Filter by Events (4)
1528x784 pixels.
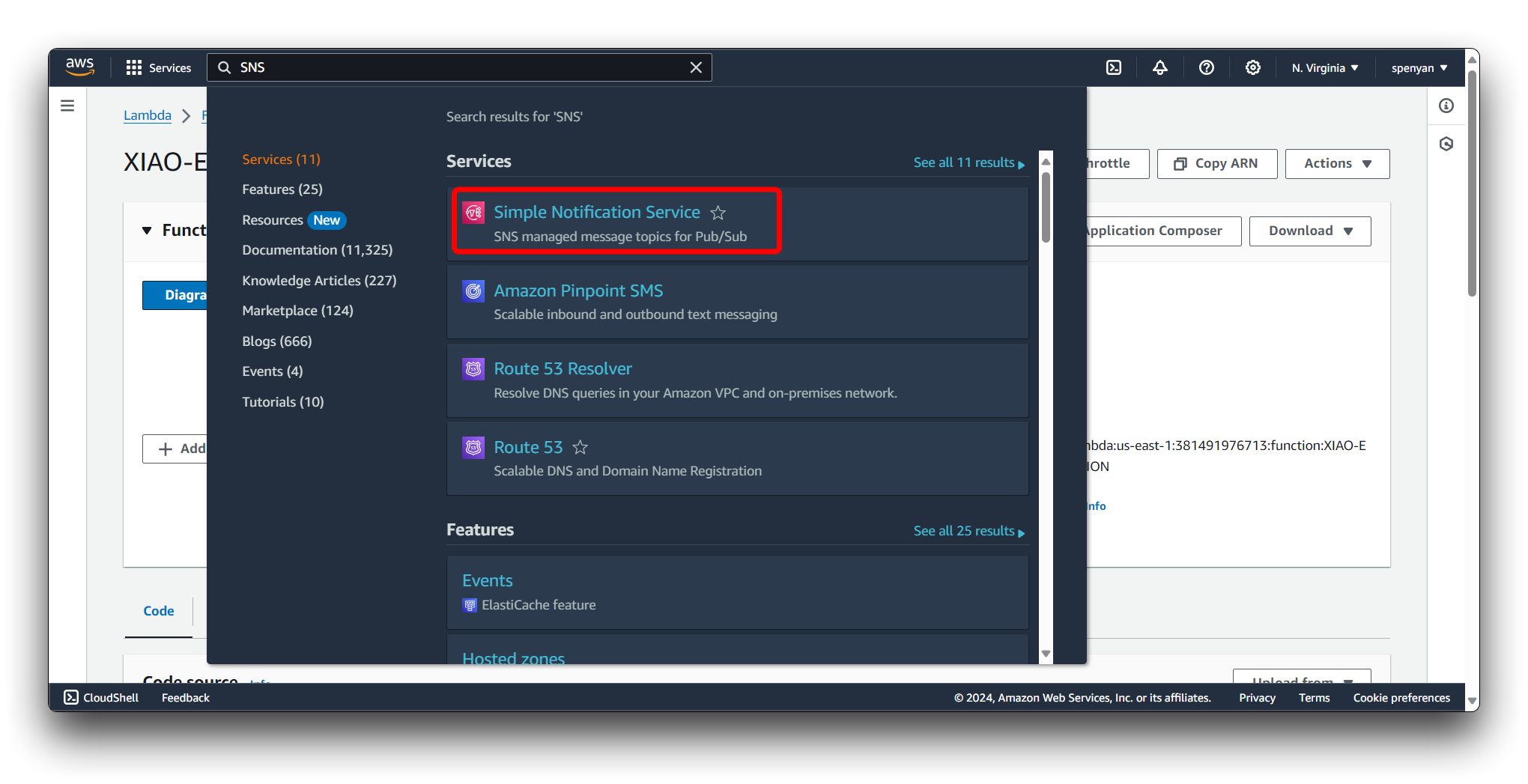pyautogui.click(x=272, y=371)
